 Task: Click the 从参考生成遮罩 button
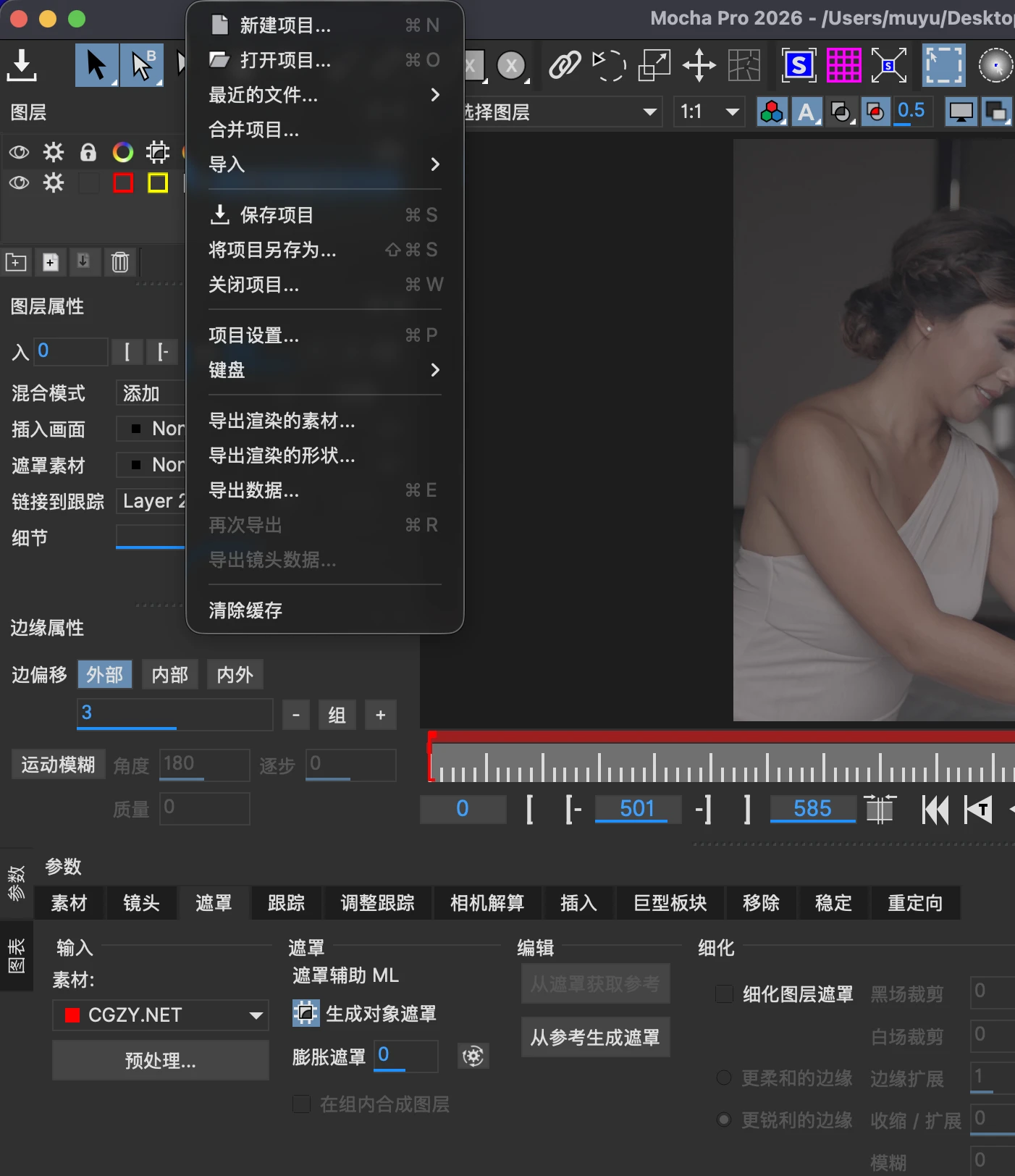pyautogui.click(x=595, y=1038)
